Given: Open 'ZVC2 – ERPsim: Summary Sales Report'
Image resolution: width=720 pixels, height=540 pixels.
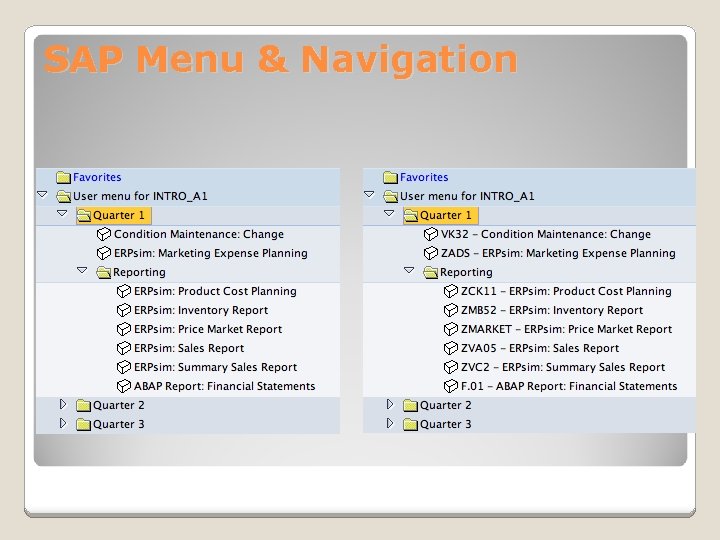Looking at the screenshot, I should (x=563, y=367).
